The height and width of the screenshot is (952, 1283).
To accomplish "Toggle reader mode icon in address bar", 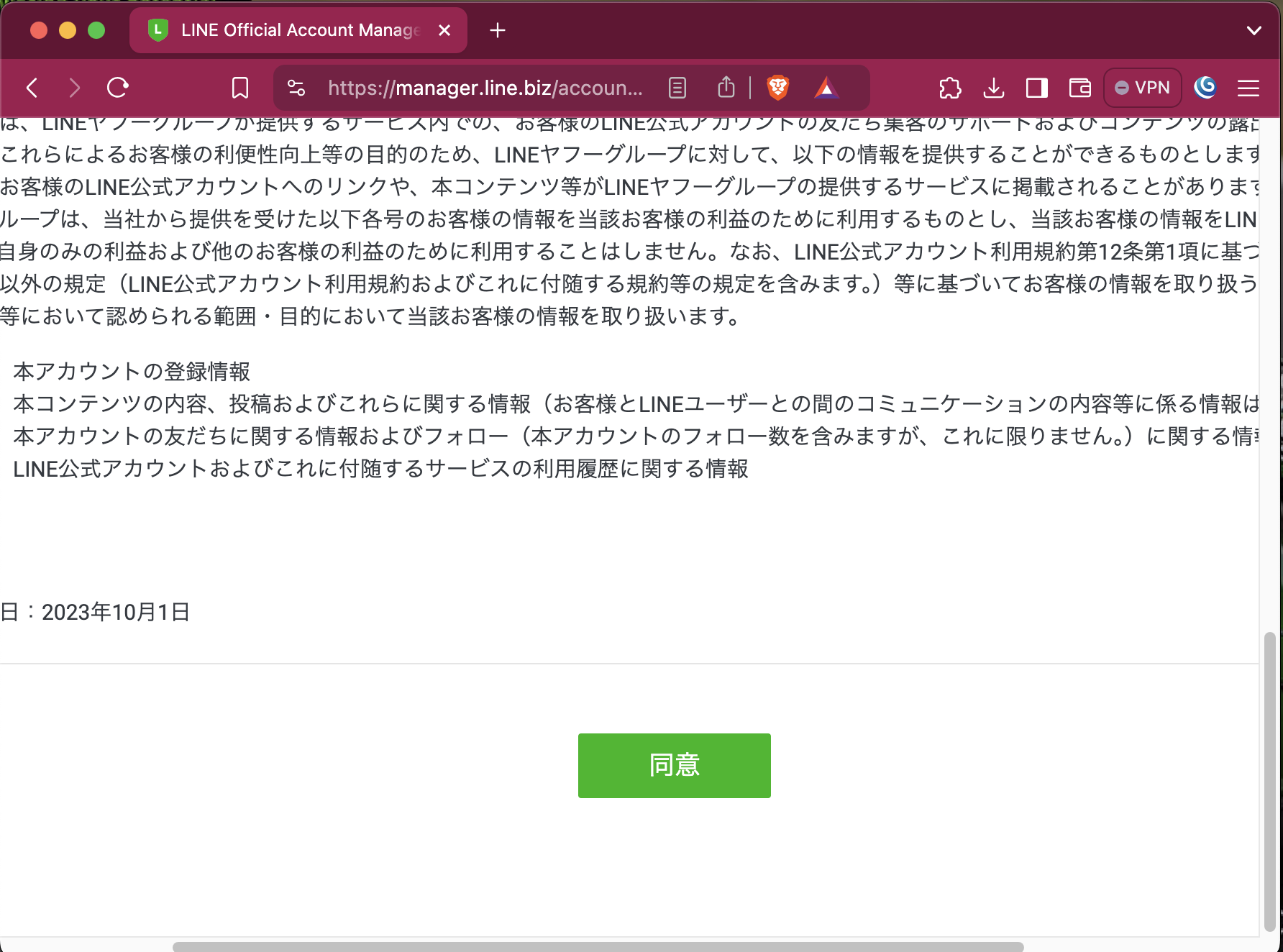I will tap(677, 88).
